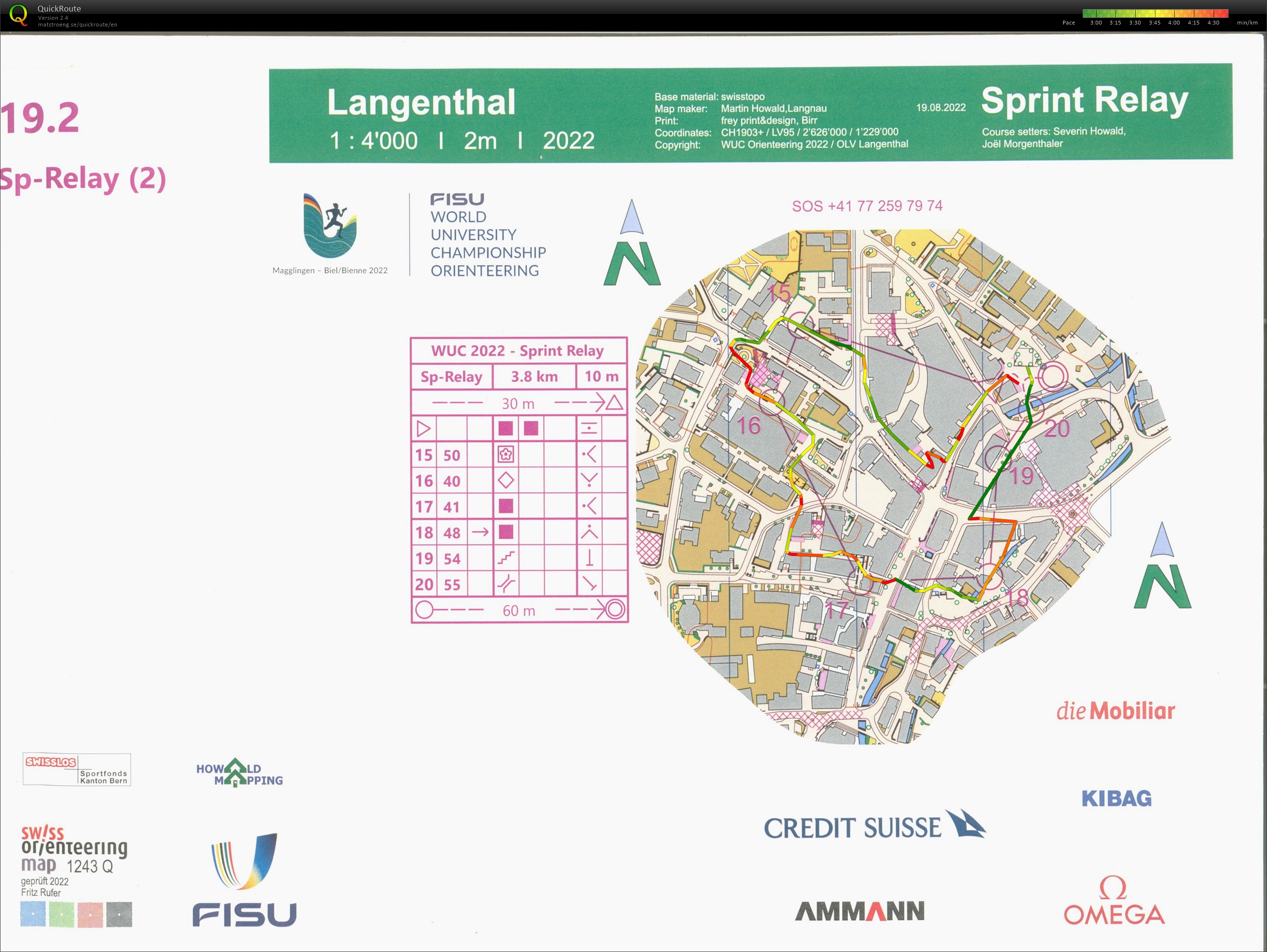Click the QuickRoute logo icon
This screenshot has width=1267, height=952.
coord(18,15)
